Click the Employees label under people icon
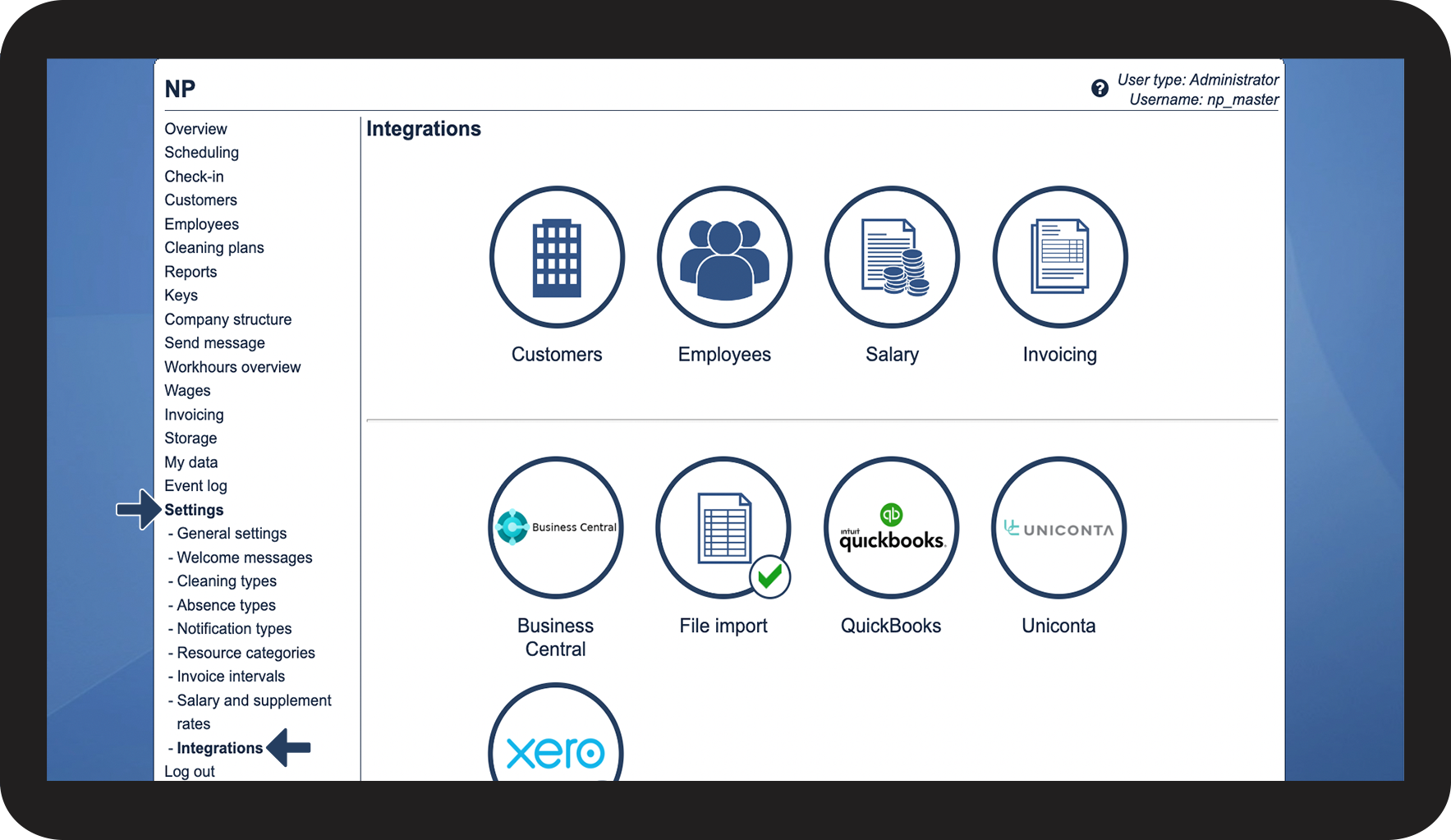This screenshot has height=840, width=1451. (x=724, y=355)
